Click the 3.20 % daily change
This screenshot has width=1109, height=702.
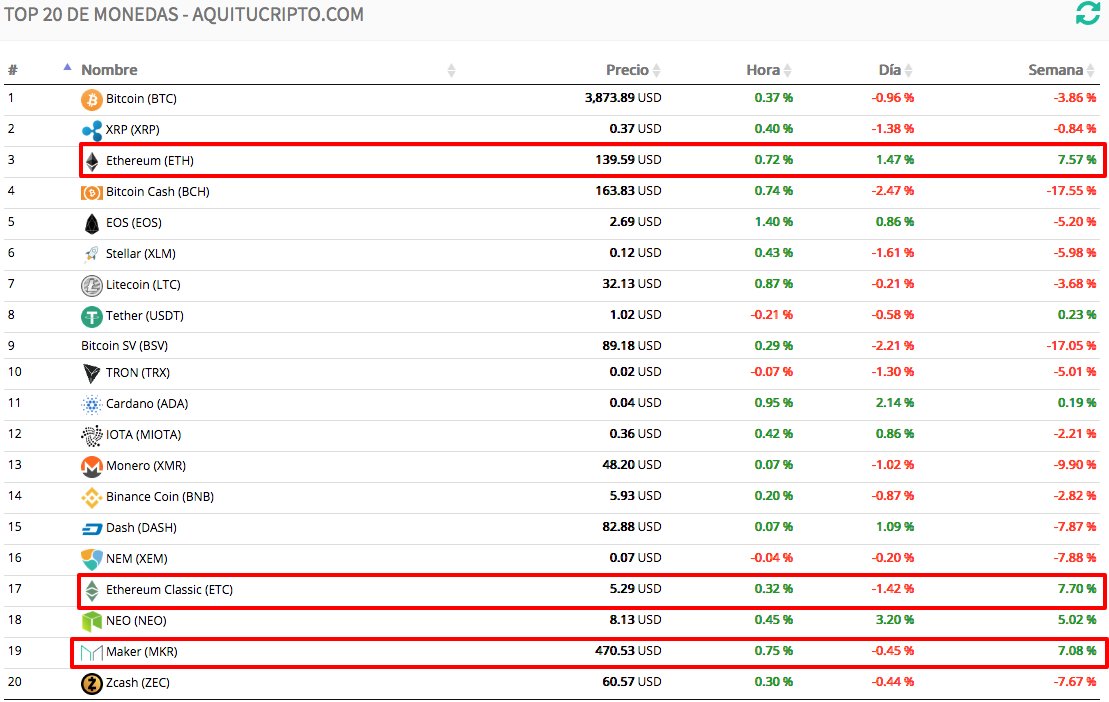pyautogui.click(x=895, y=621)
